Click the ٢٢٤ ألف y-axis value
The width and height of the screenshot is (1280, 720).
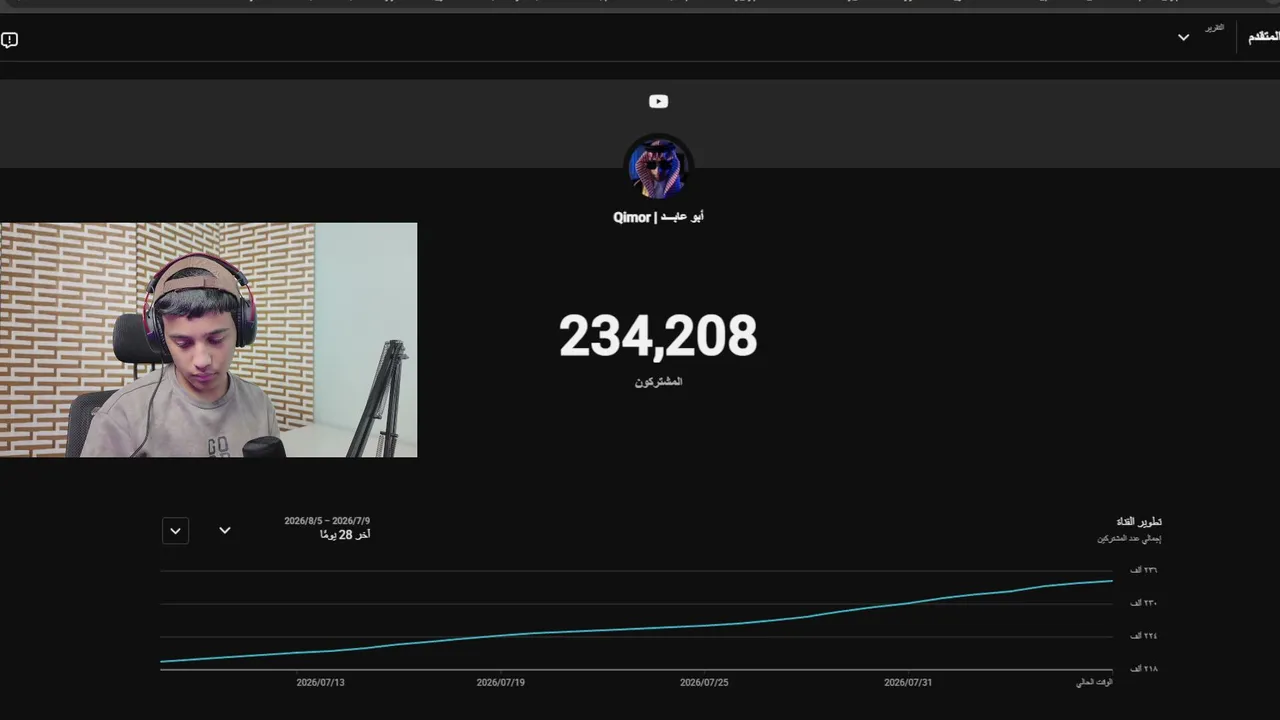(x=1144, y=636)
